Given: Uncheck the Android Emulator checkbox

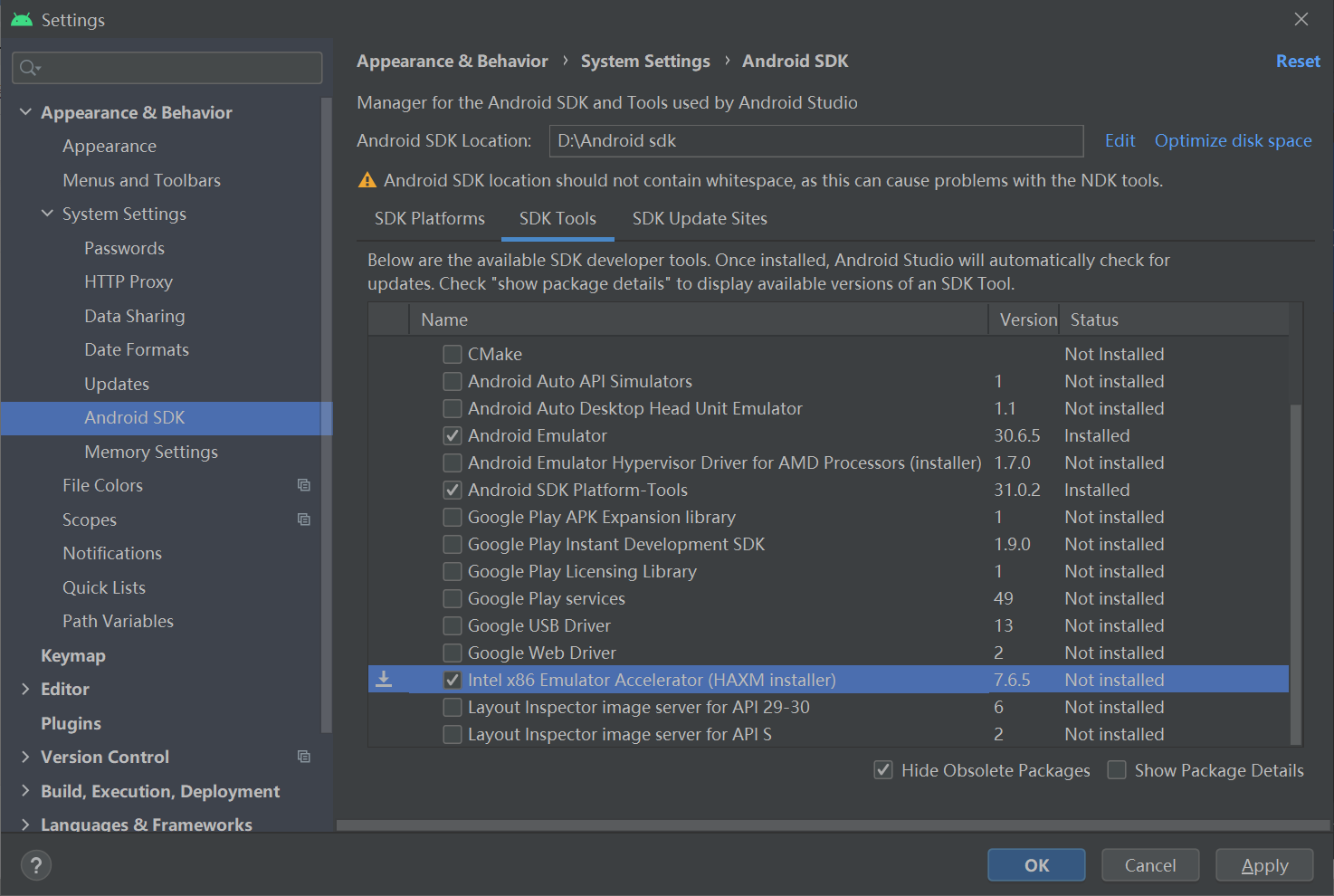Looking at the screenshot, I should pos(453,435).
